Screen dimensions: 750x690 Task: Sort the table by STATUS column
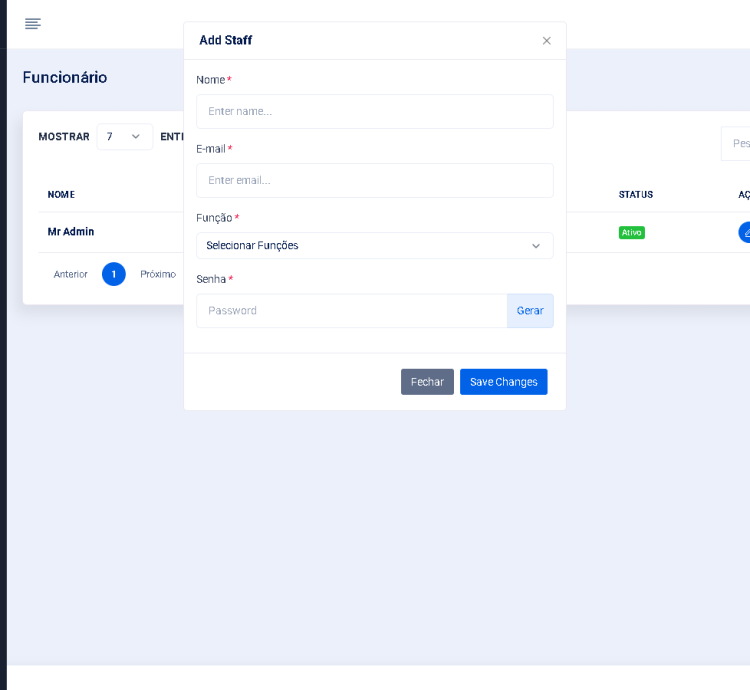tap(635, 195)
